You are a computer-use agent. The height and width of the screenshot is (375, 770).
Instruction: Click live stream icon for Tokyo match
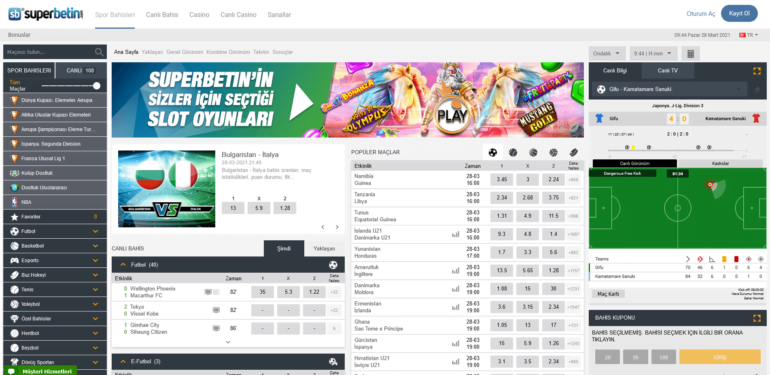(x=216, y=310)
